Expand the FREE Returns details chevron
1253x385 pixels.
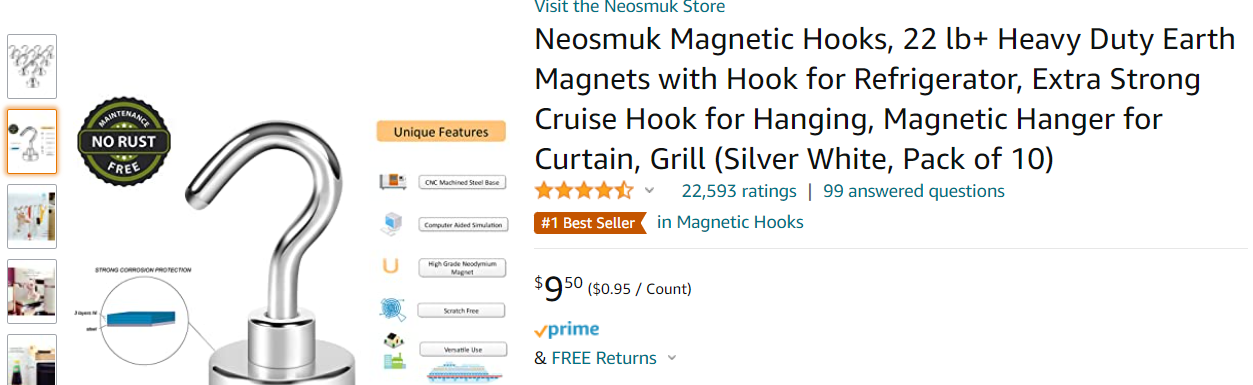pos(671,358)
